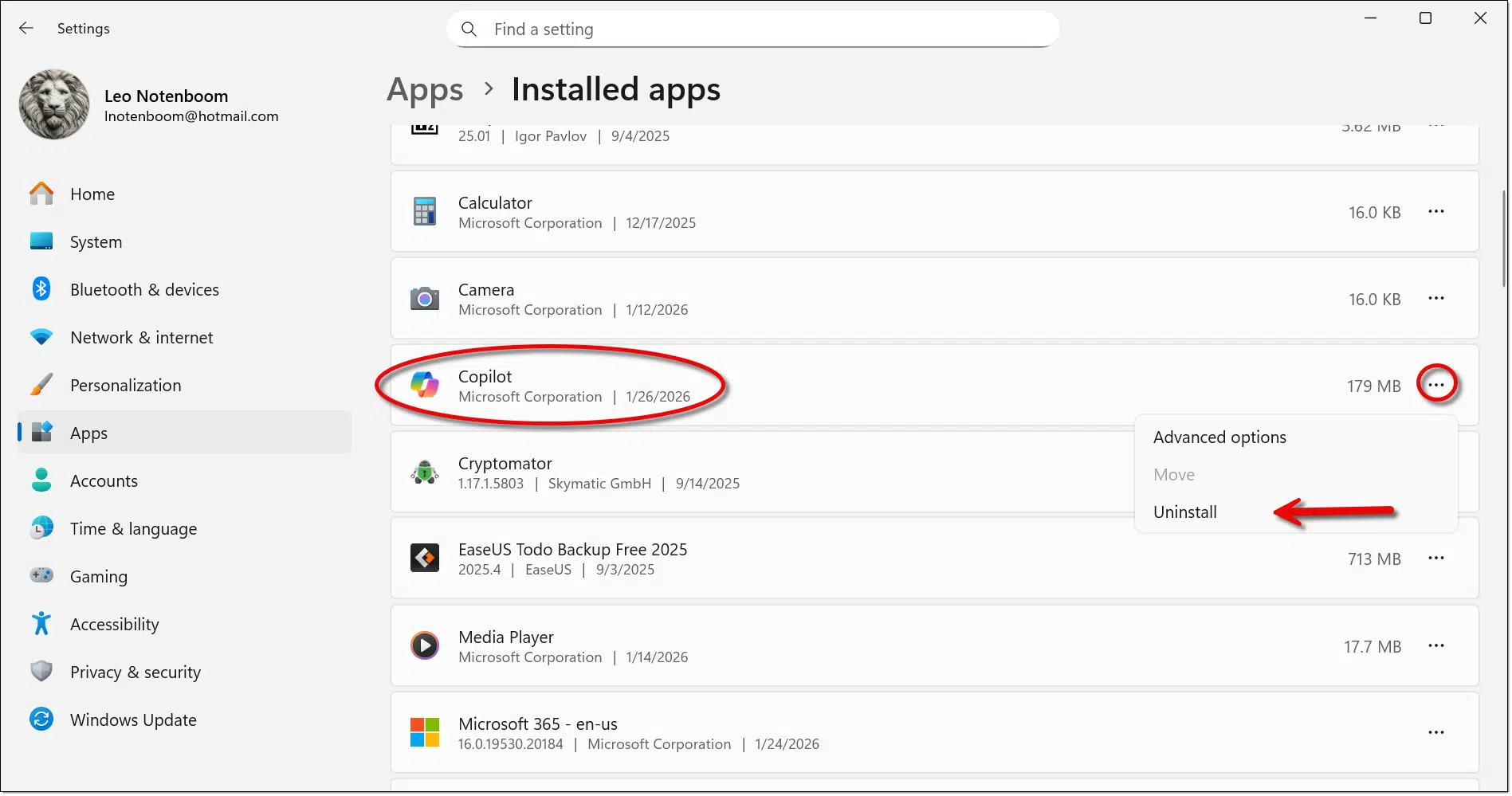Expand more options for Media Player
Screen dimensions: 1512x796
click(1435, 645)
